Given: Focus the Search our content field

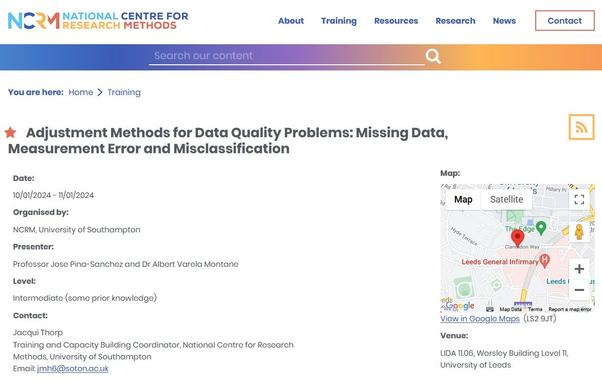Looking at the screenshot, I should click(286, 56).
